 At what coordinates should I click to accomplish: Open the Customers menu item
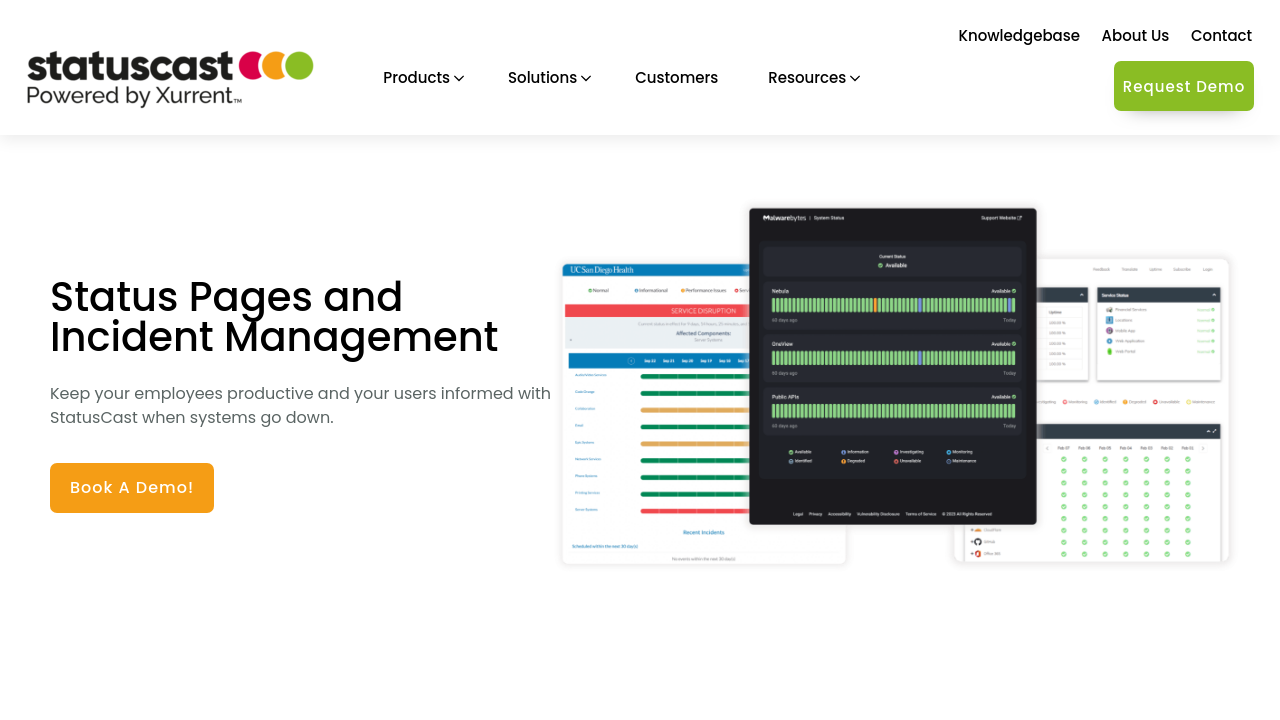click(x=676, y=78)
